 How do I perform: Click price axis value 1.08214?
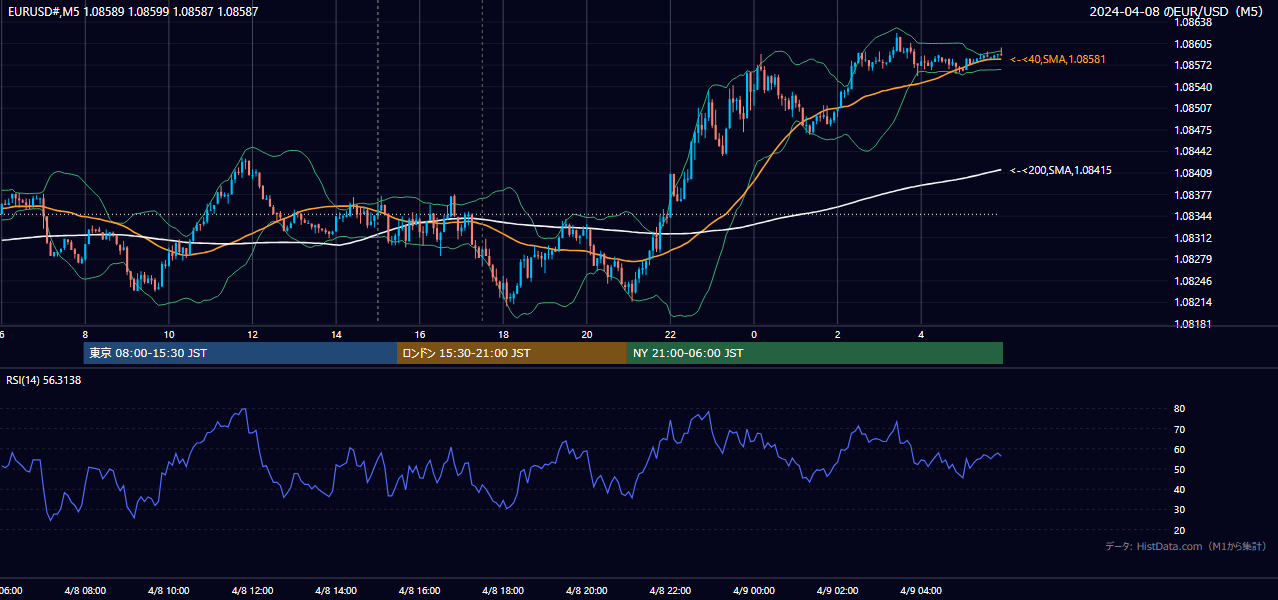coord(1193,303)
